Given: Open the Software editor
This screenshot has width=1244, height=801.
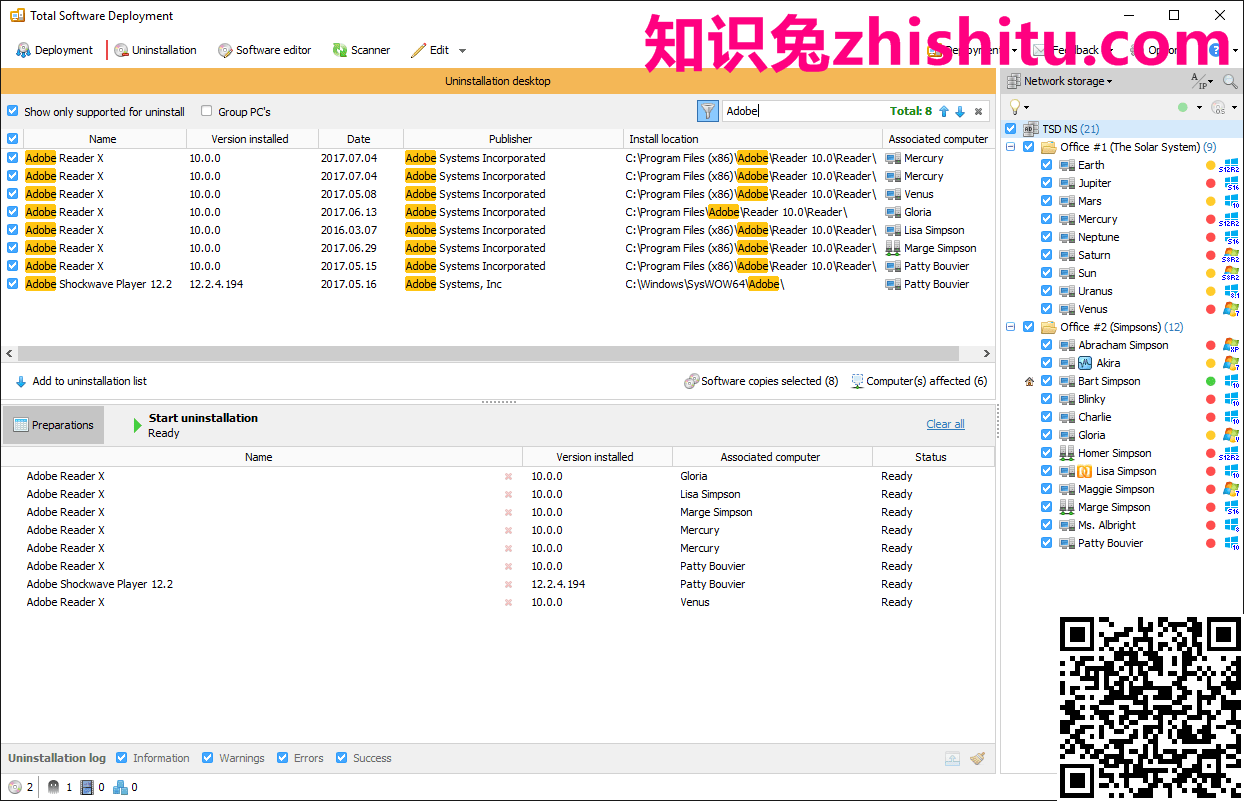Looking at the screenshot, I should 265,50.
